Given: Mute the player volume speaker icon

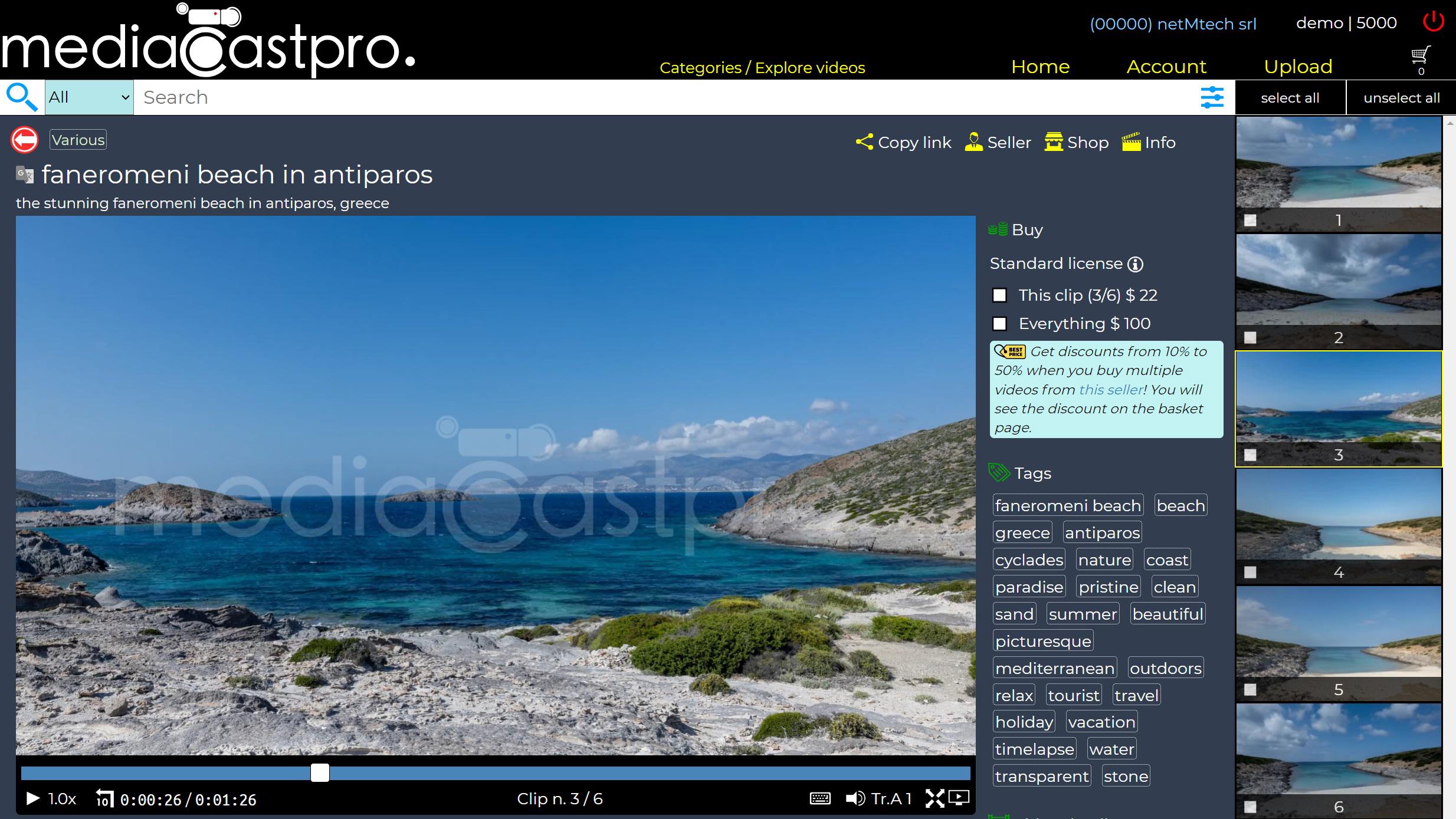Looking at the screenshot, I should (x=855, y=798).
